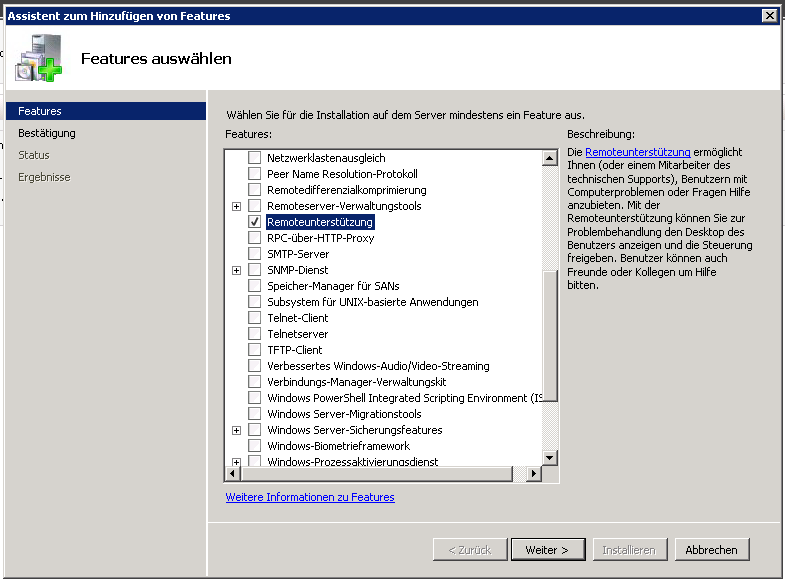Open the Remoteunterstützung description link

637,152
